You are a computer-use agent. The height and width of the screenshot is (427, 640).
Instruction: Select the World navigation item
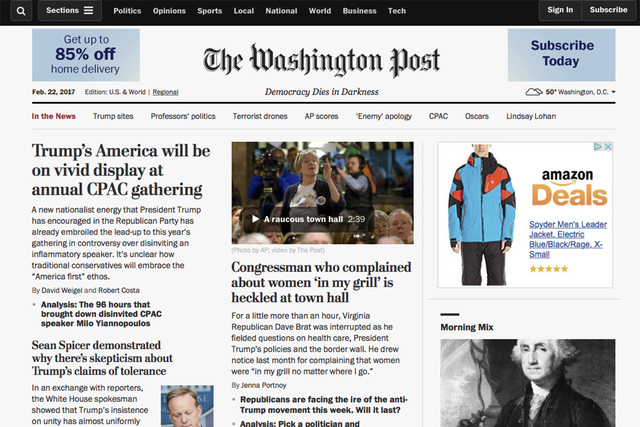(320, 11)
